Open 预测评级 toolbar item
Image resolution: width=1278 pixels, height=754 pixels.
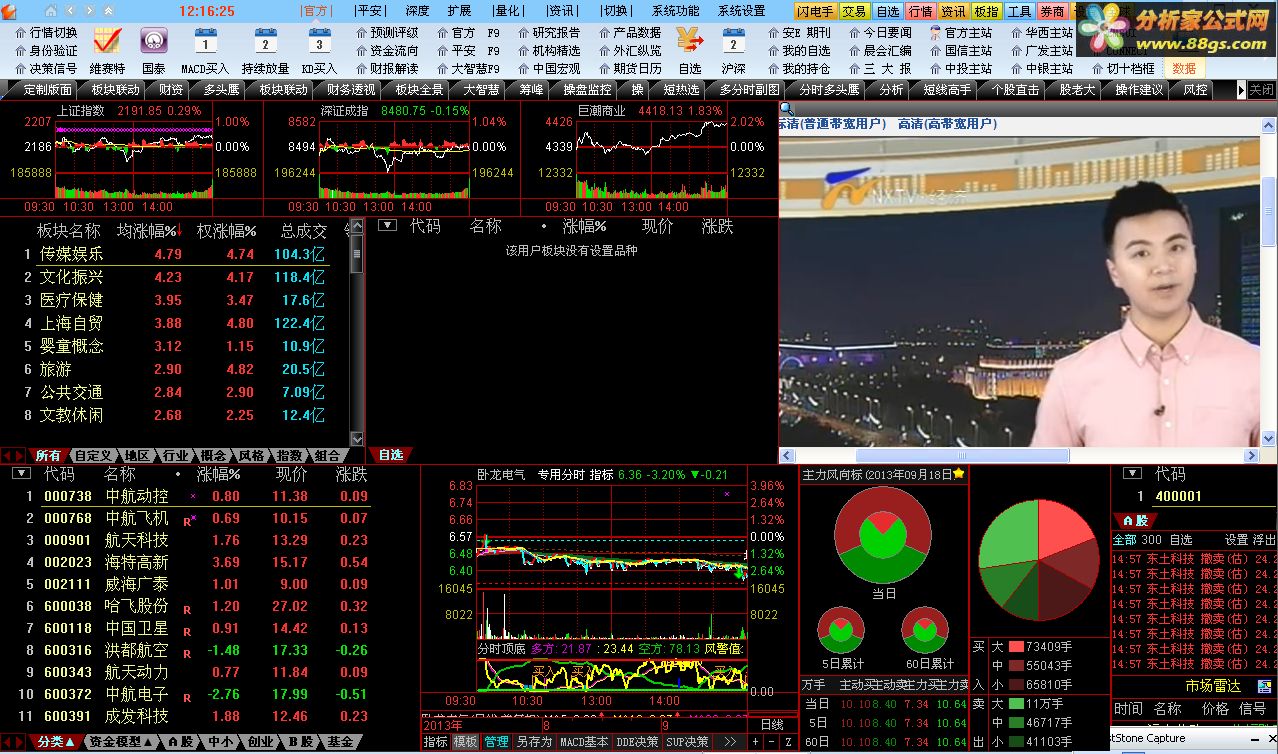click(386, 32)
